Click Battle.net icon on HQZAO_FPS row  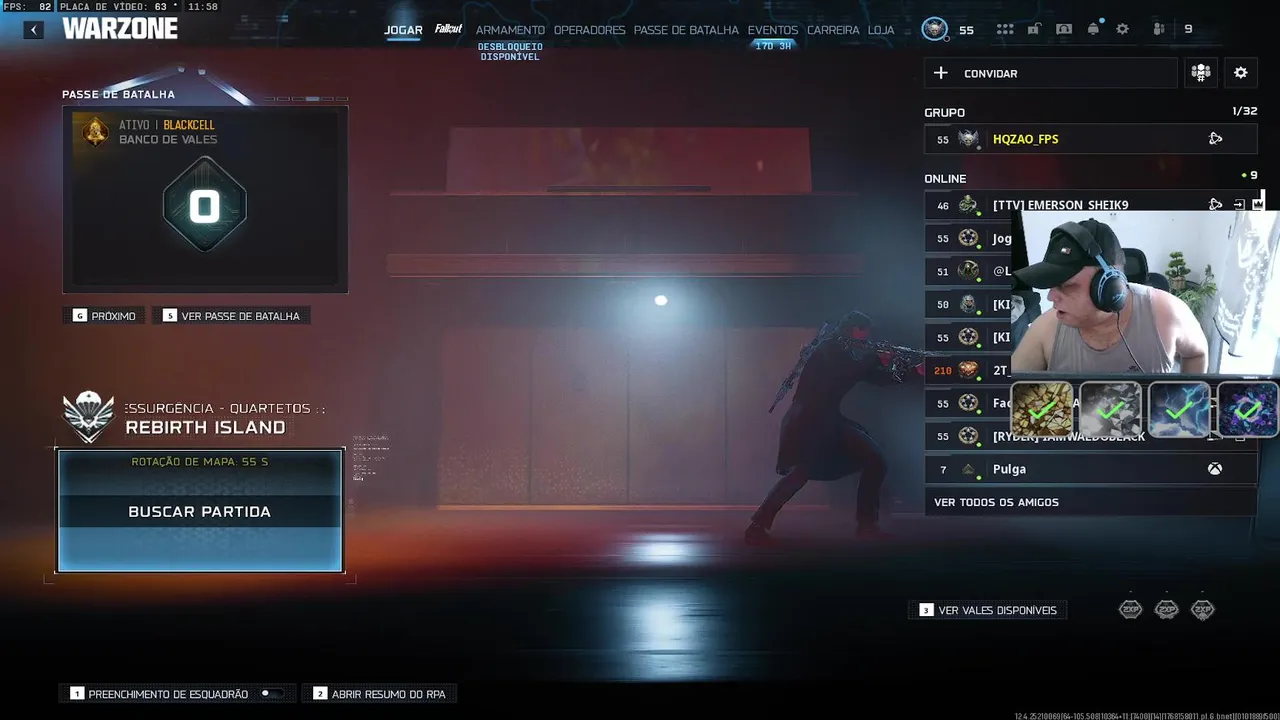(x=1215, y=139)
